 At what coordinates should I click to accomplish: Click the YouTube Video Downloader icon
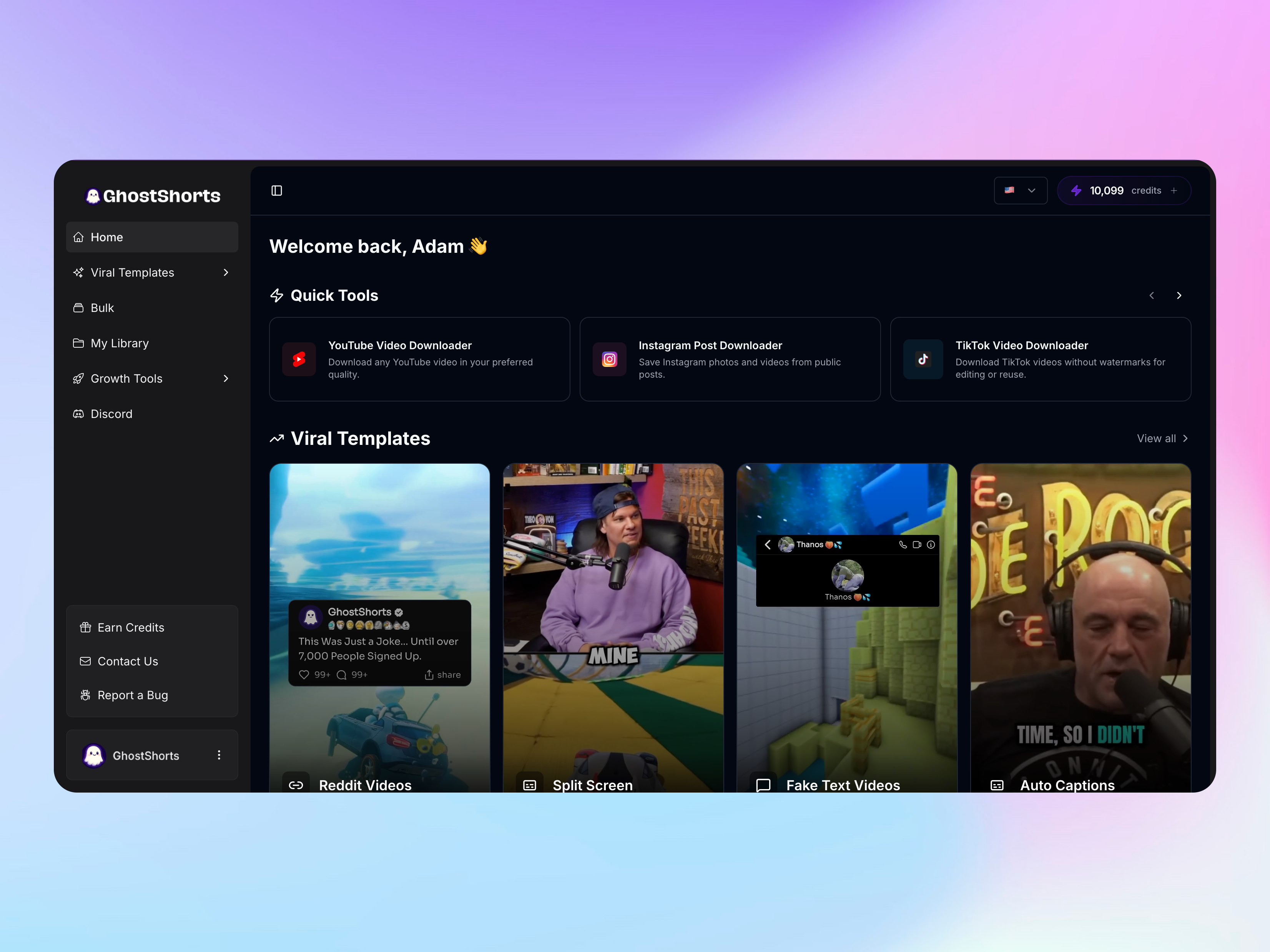tap(299, 359)
